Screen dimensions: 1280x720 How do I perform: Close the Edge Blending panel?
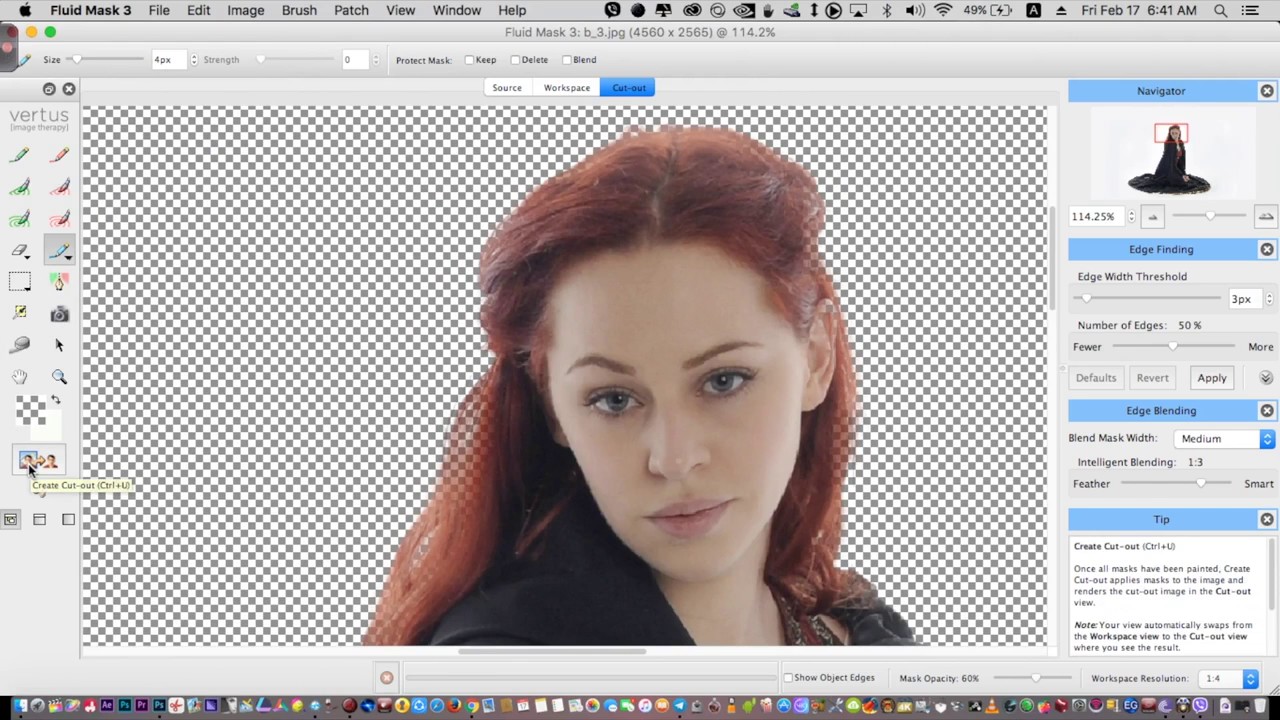tap(1267, 411)
